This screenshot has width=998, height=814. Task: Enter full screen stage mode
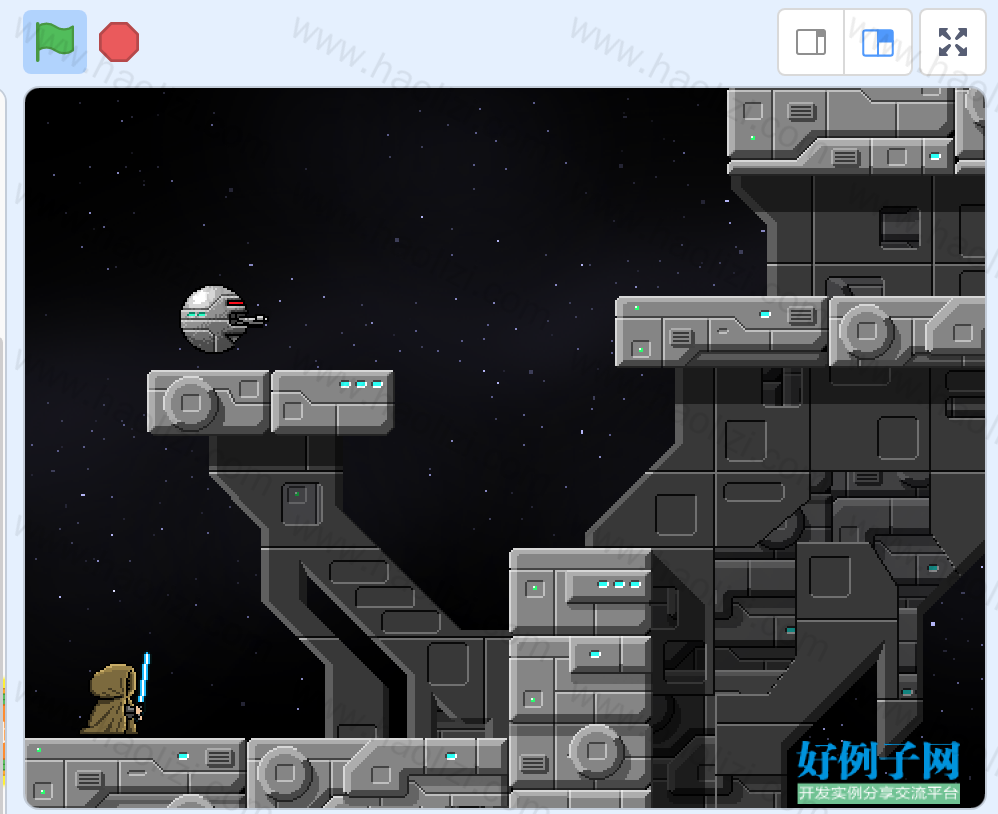pyautogui.click(x=953, y=42)
